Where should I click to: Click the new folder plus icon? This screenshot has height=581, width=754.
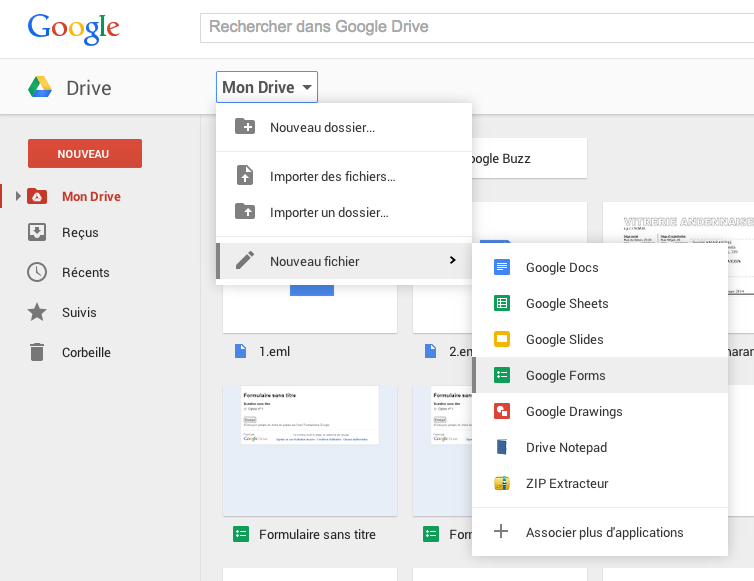tap(245, 126)
